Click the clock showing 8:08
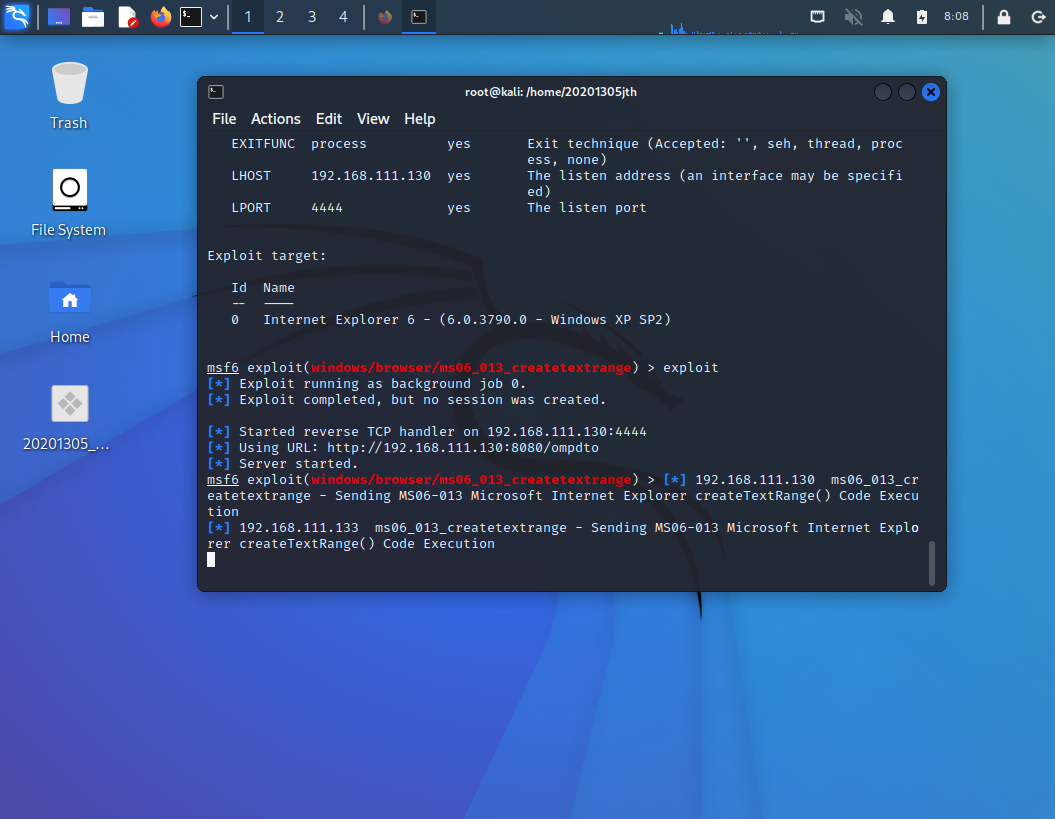 click(956, 16)
